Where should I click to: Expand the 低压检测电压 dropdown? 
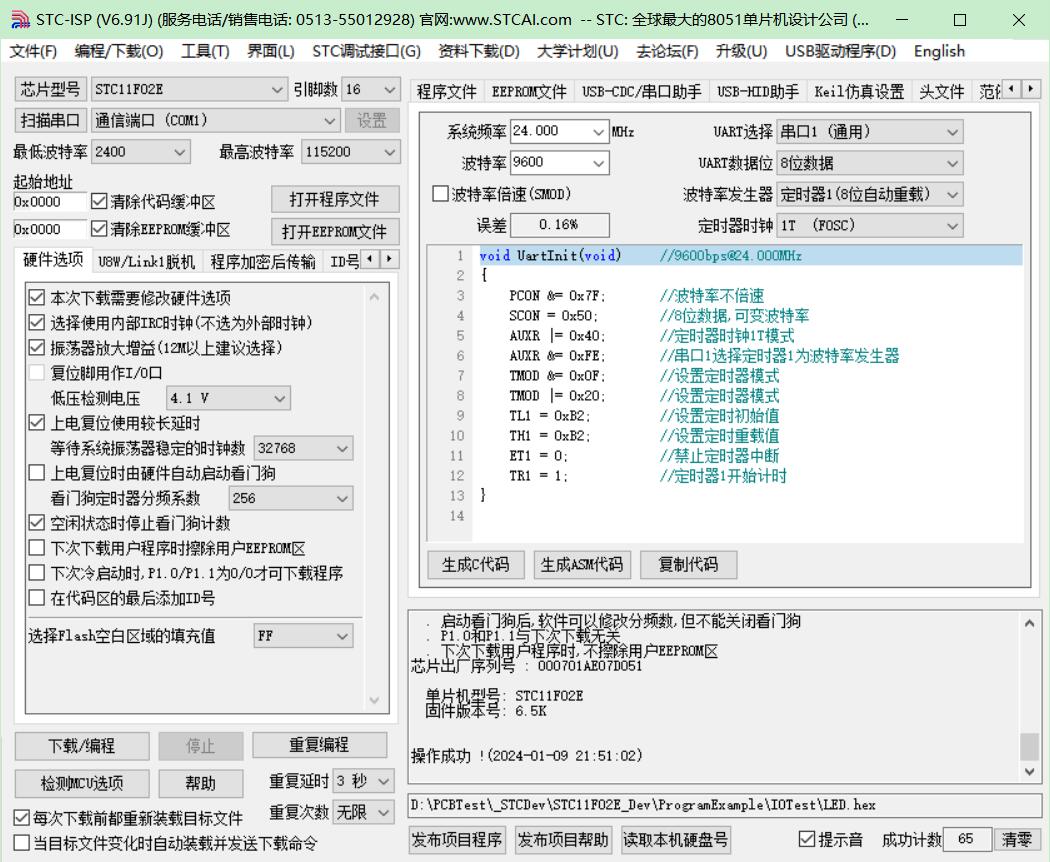[x=228, y=399]
